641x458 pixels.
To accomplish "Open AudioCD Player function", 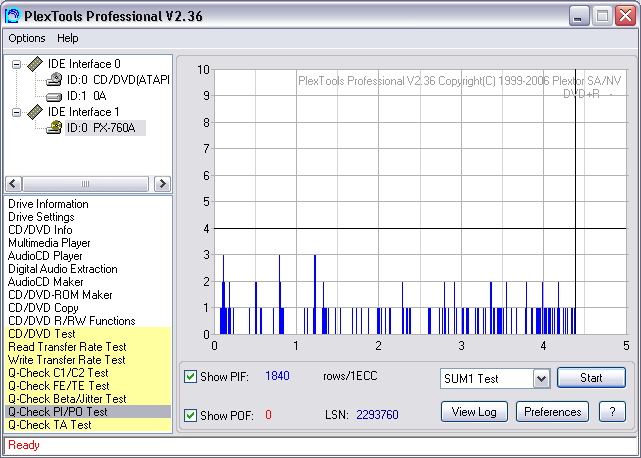I will pyautogui.click(x=45, y=256).
